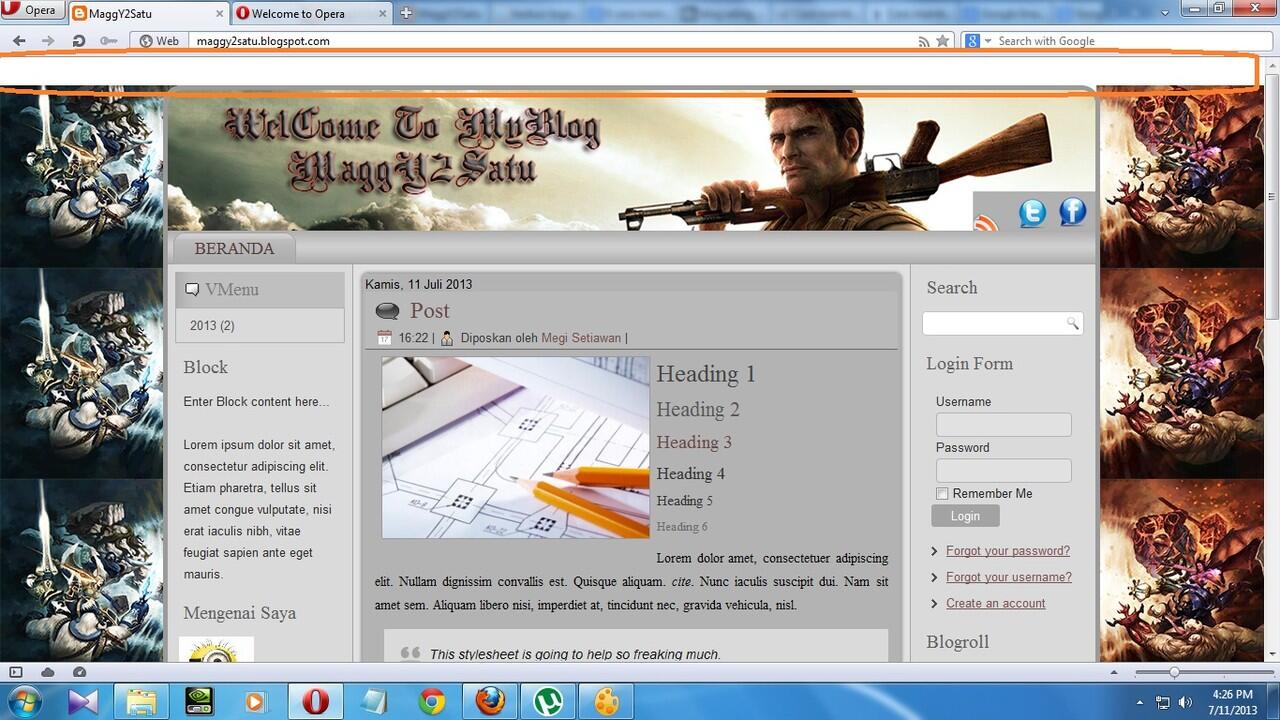Open the Facebook icon in blog header
1280x720 pixels.
(x=1072, y=211)
